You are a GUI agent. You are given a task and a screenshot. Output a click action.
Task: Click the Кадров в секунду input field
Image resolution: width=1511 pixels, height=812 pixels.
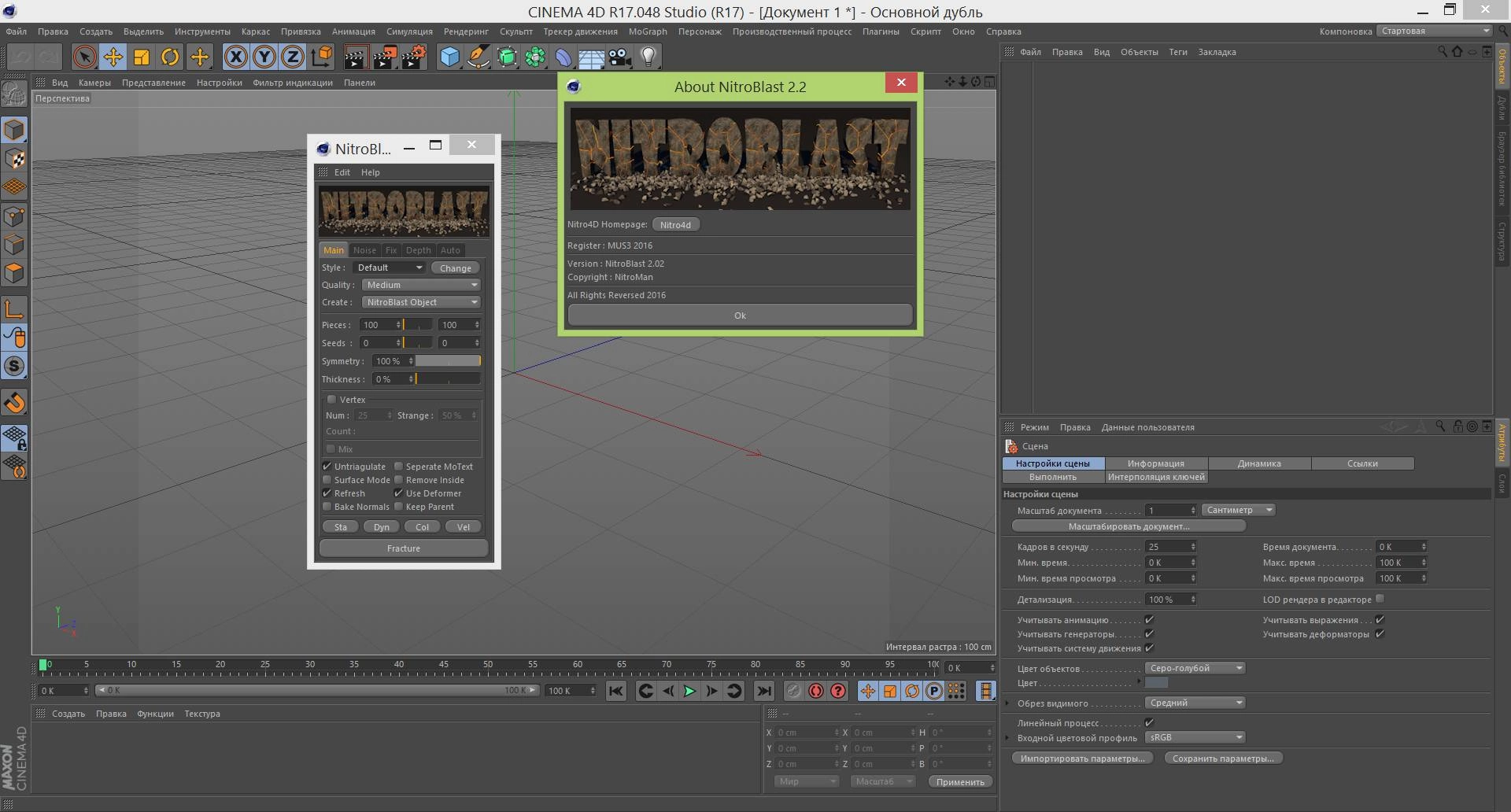[1170, 547]
